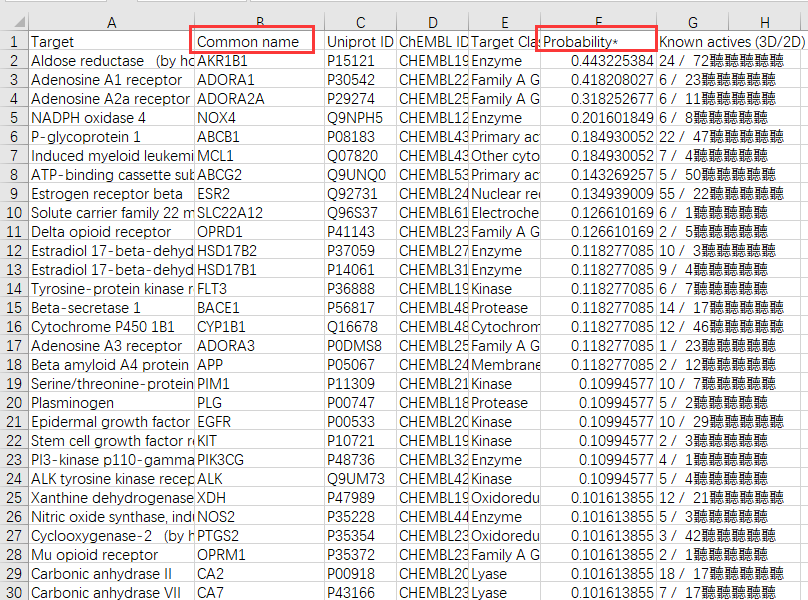Select column H header
This screenshot has width=808, height=600.
(765, 22)
